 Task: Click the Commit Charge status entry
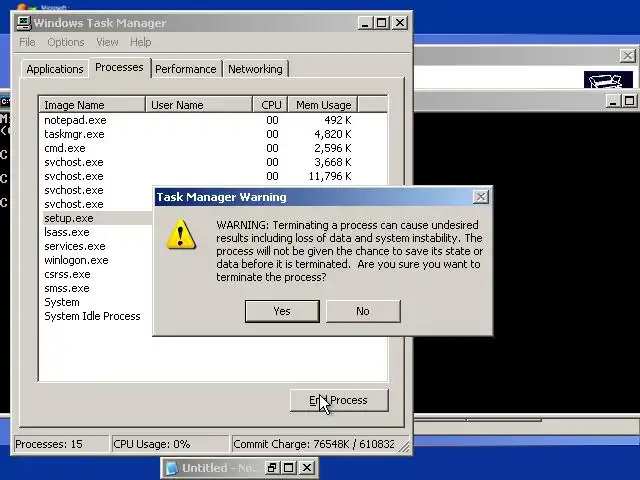pos(313,444)
